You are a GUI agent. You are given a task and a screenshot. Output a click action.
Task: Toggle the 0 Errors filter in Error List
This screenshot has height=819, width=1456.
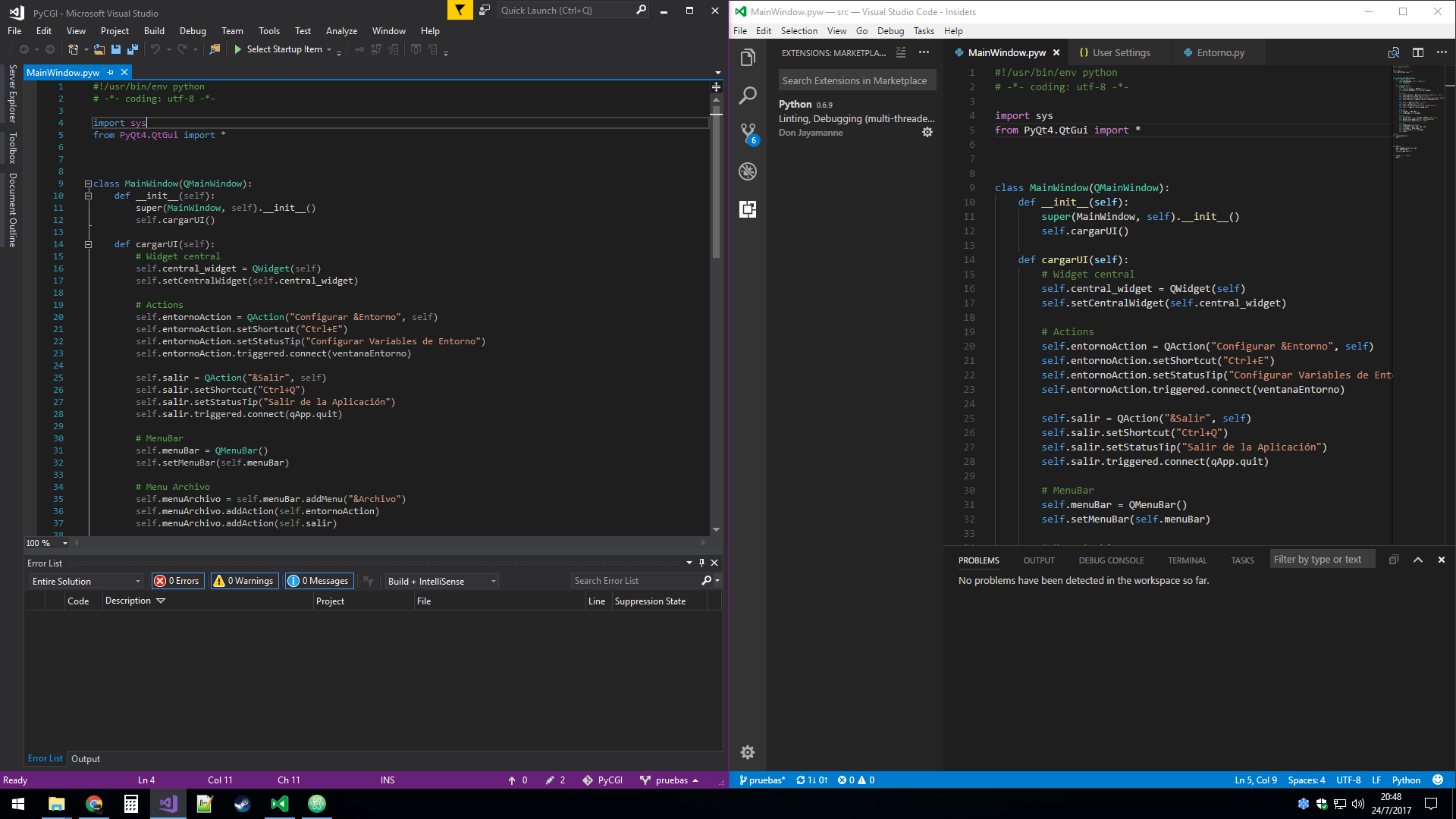[x=177, y=581]
